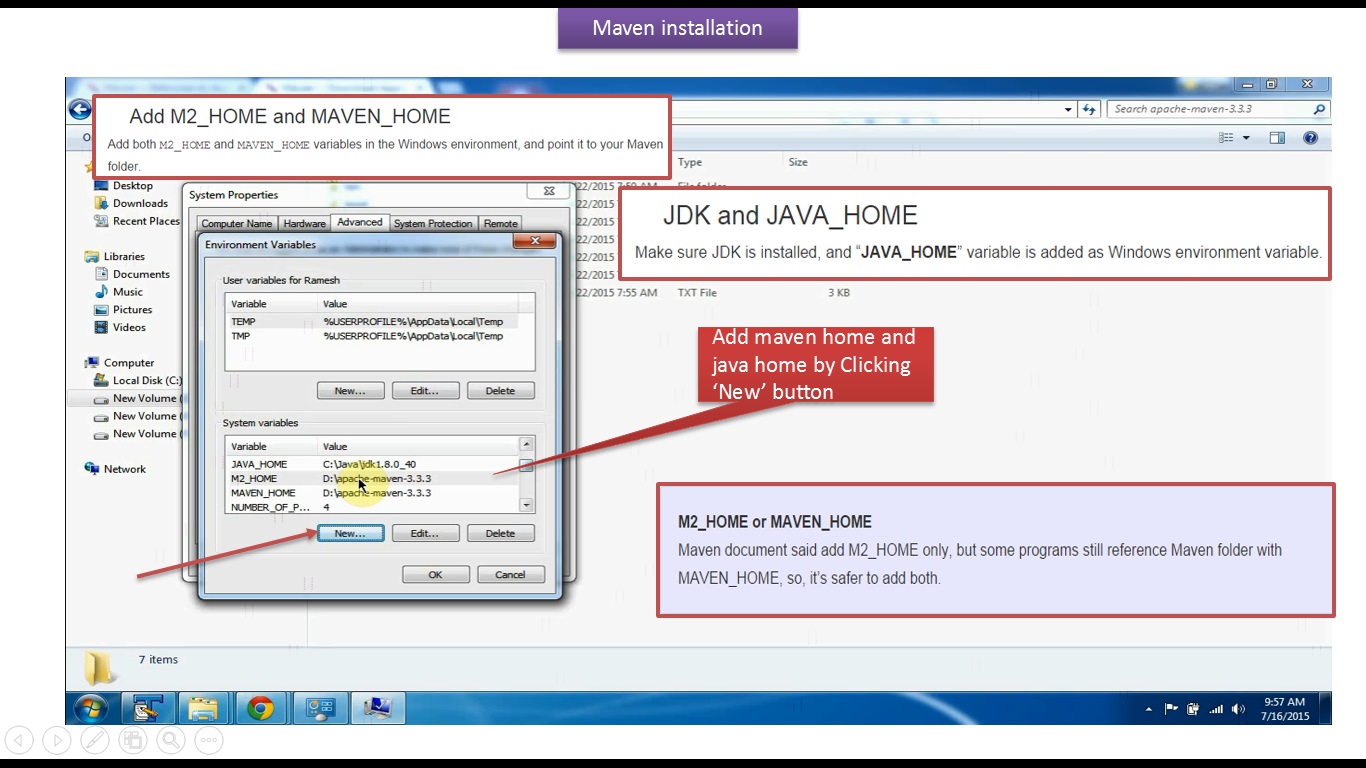The image size is (1366, 768).
Task: Open the Windows Start orb
Action: 90,709
